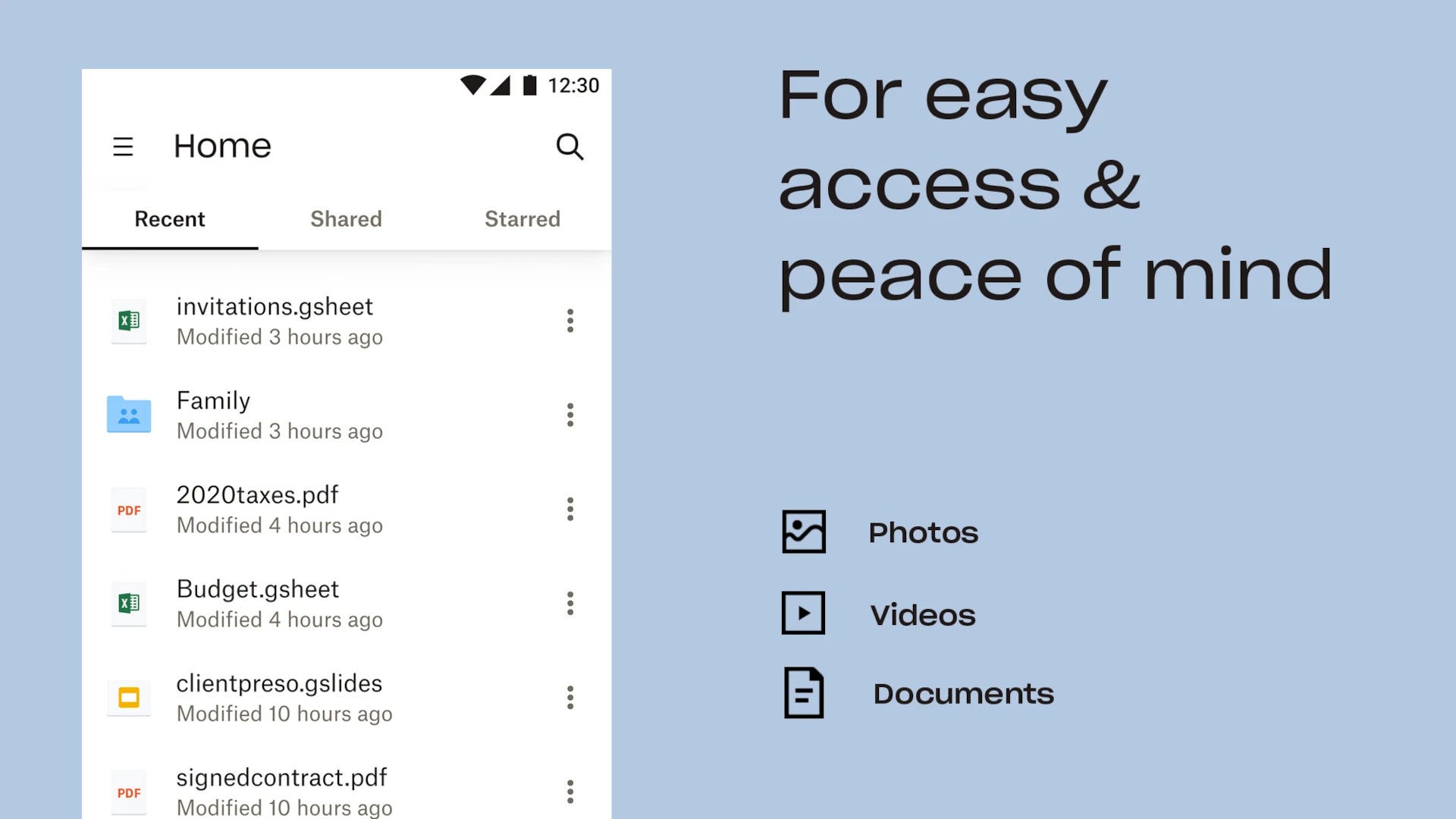Open options for signedcontract.pdf
Viewport: 1456px width, 819px height.
[x=570, y=791]
